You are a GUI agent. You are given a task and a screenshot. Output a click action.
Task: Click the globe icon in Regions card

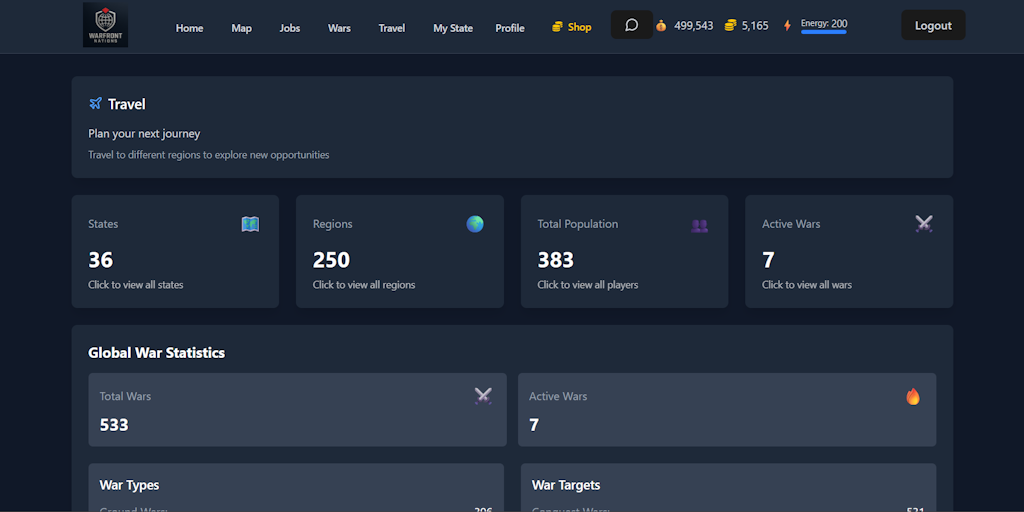coord(475,224)
